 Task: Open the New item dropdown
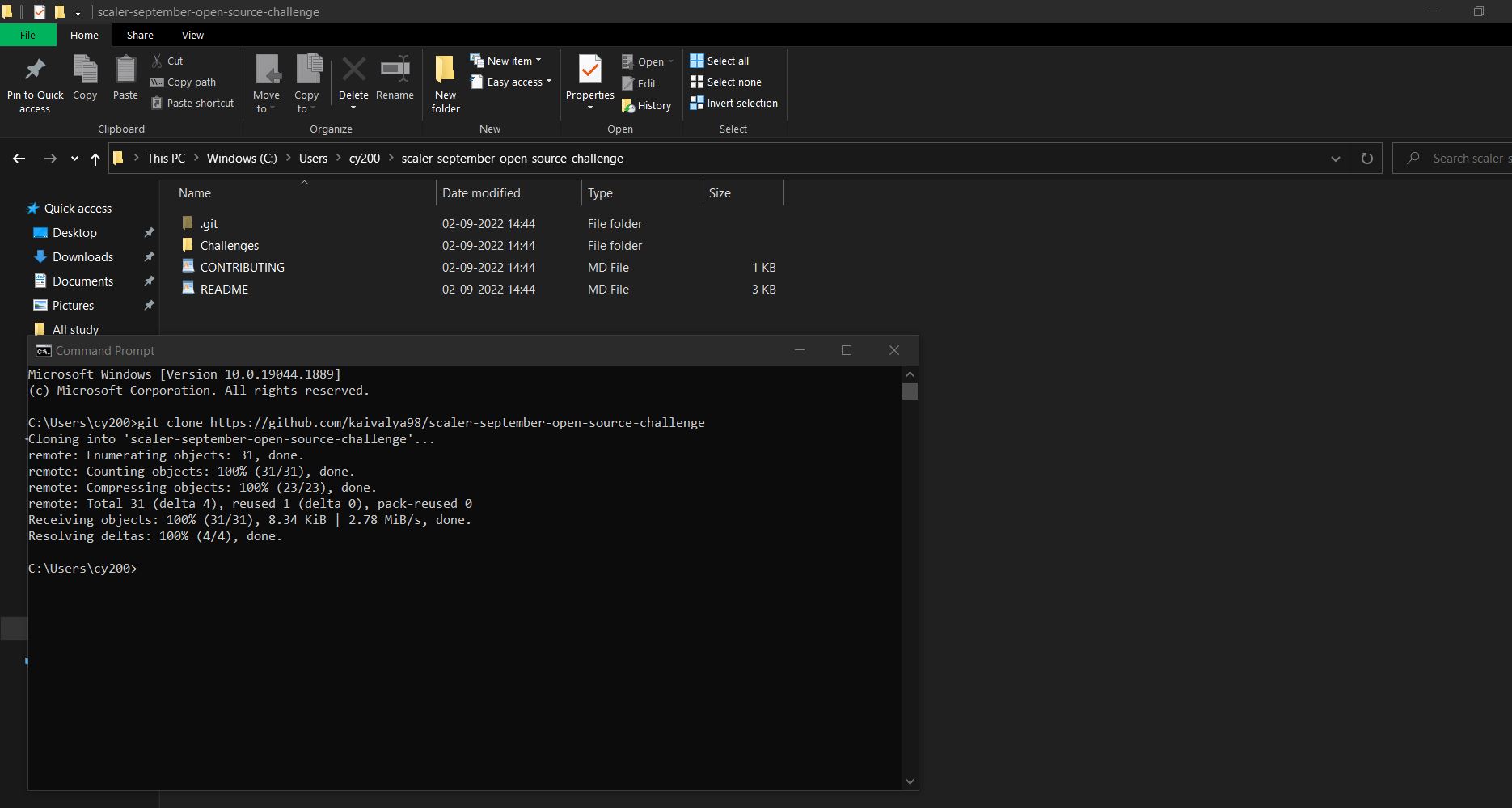[506, 61]
